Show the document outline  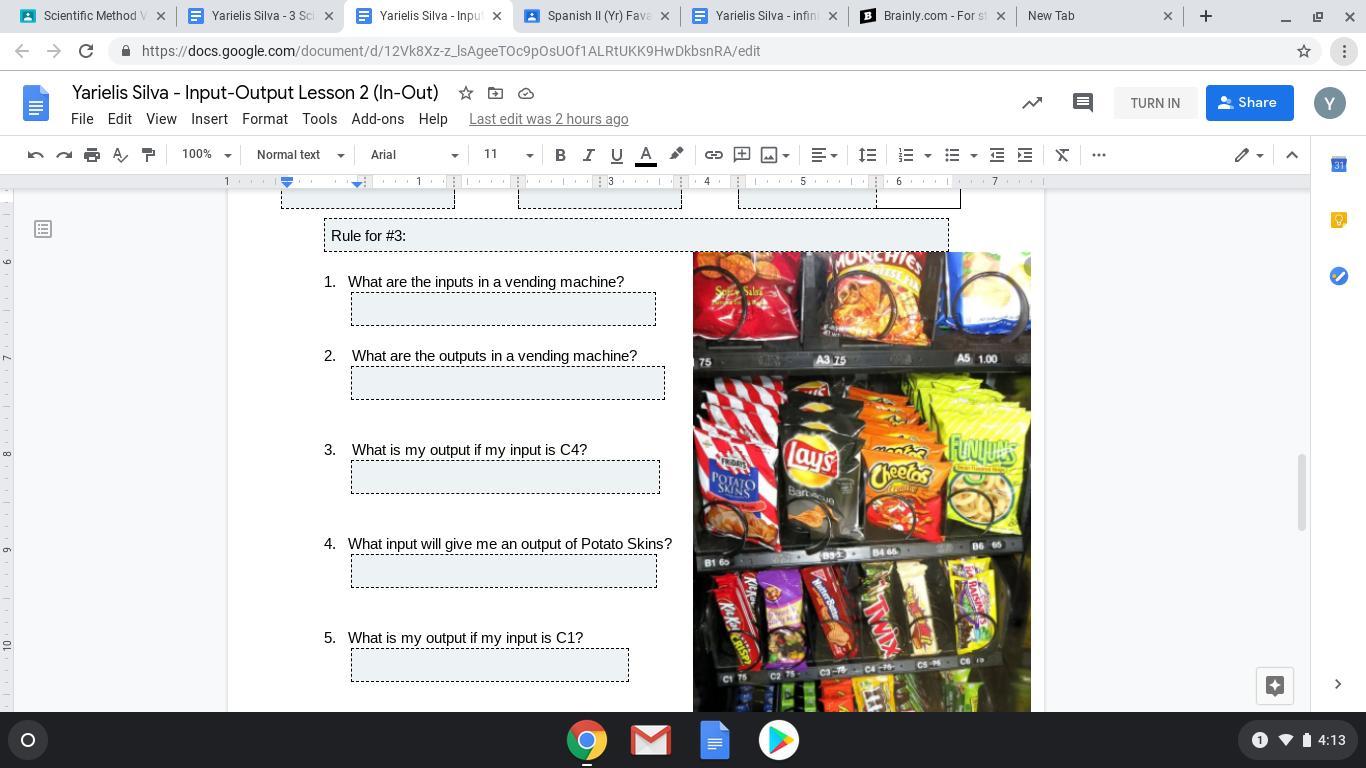(43, 229)
